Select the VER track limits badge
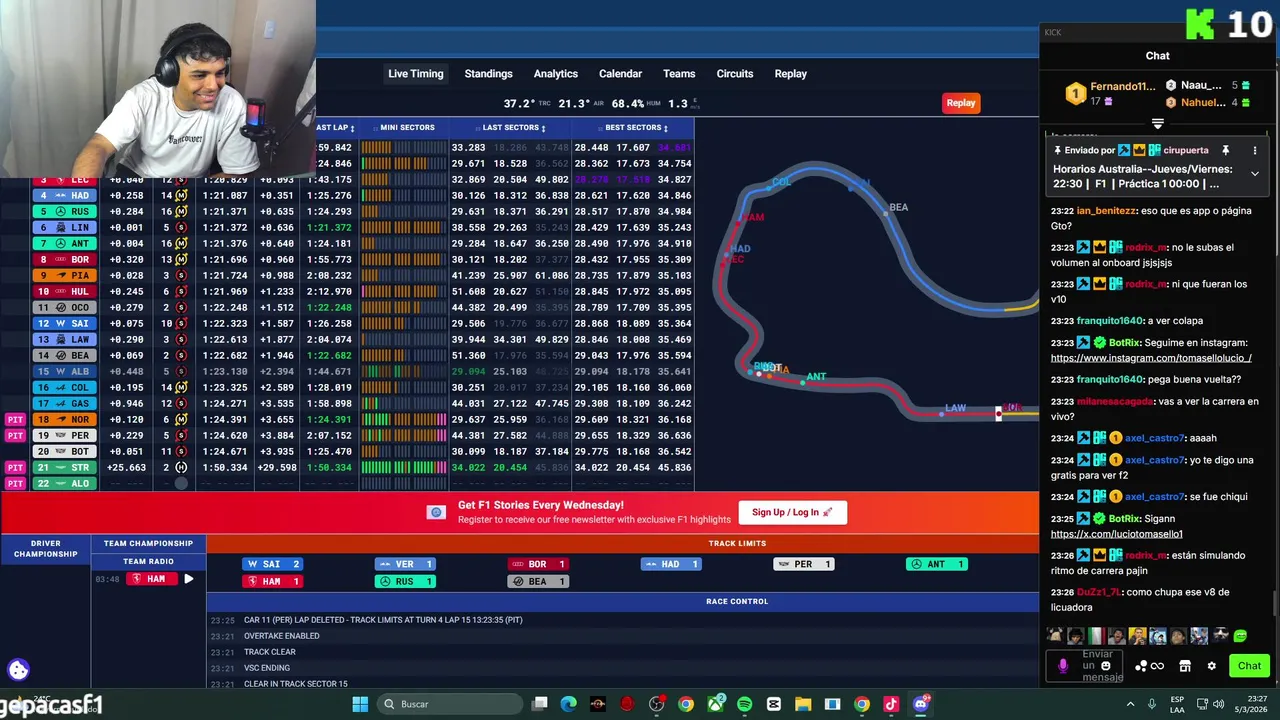Screen dimensions: 1280x720 pos(404,564)
